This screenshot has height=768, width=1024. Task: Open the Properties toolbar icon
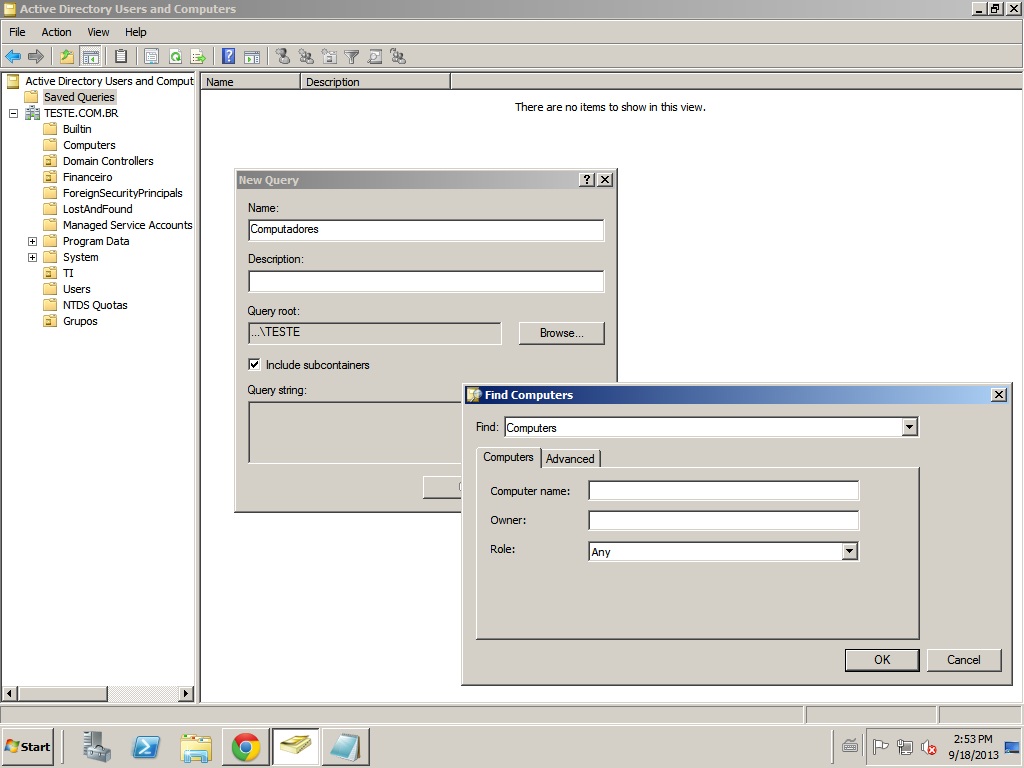click(x=152, y=57)
